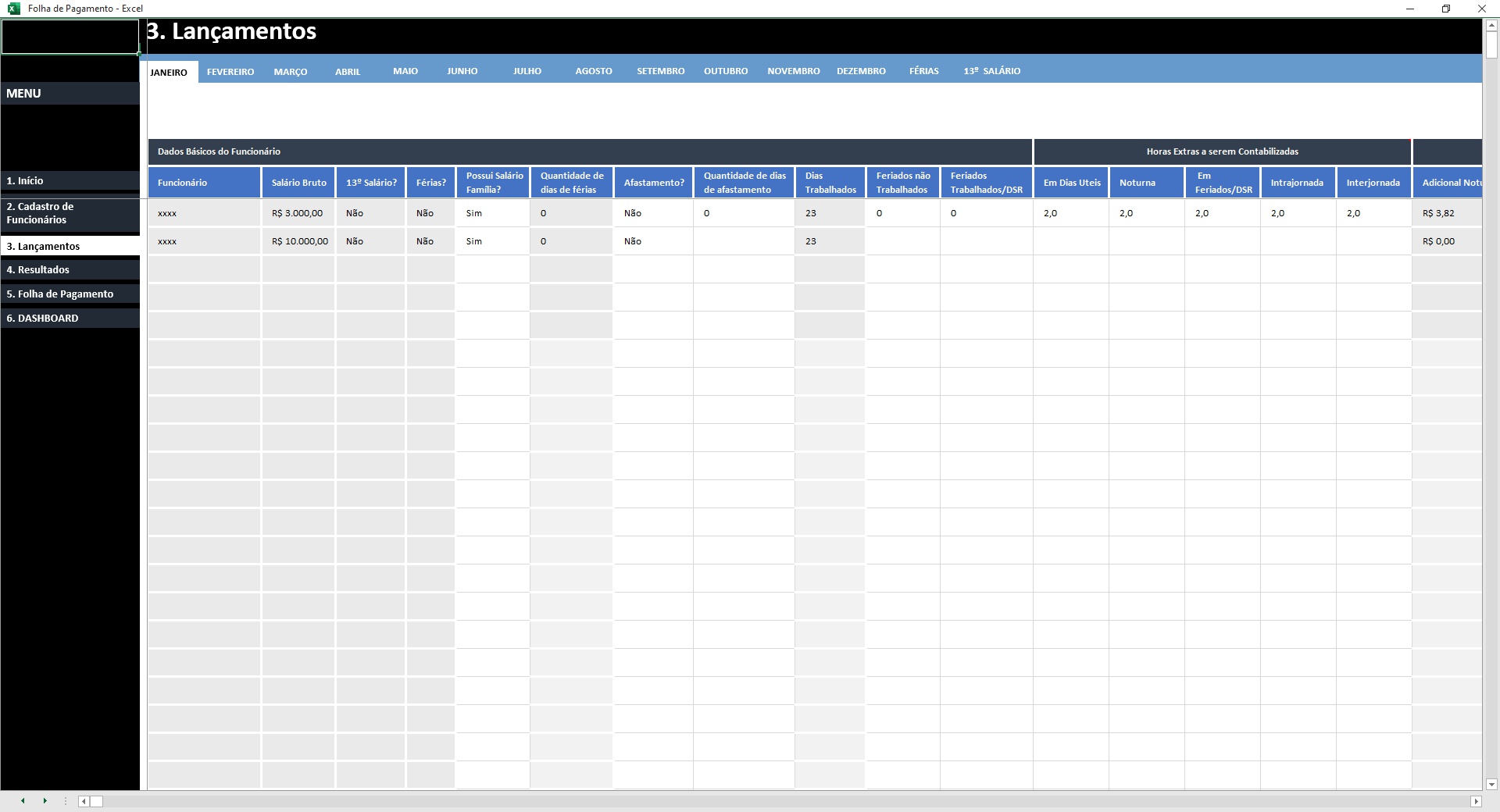
Task: Click the next sheet navigation arrow
Action: pyautogui.click(x=45, y=801)
